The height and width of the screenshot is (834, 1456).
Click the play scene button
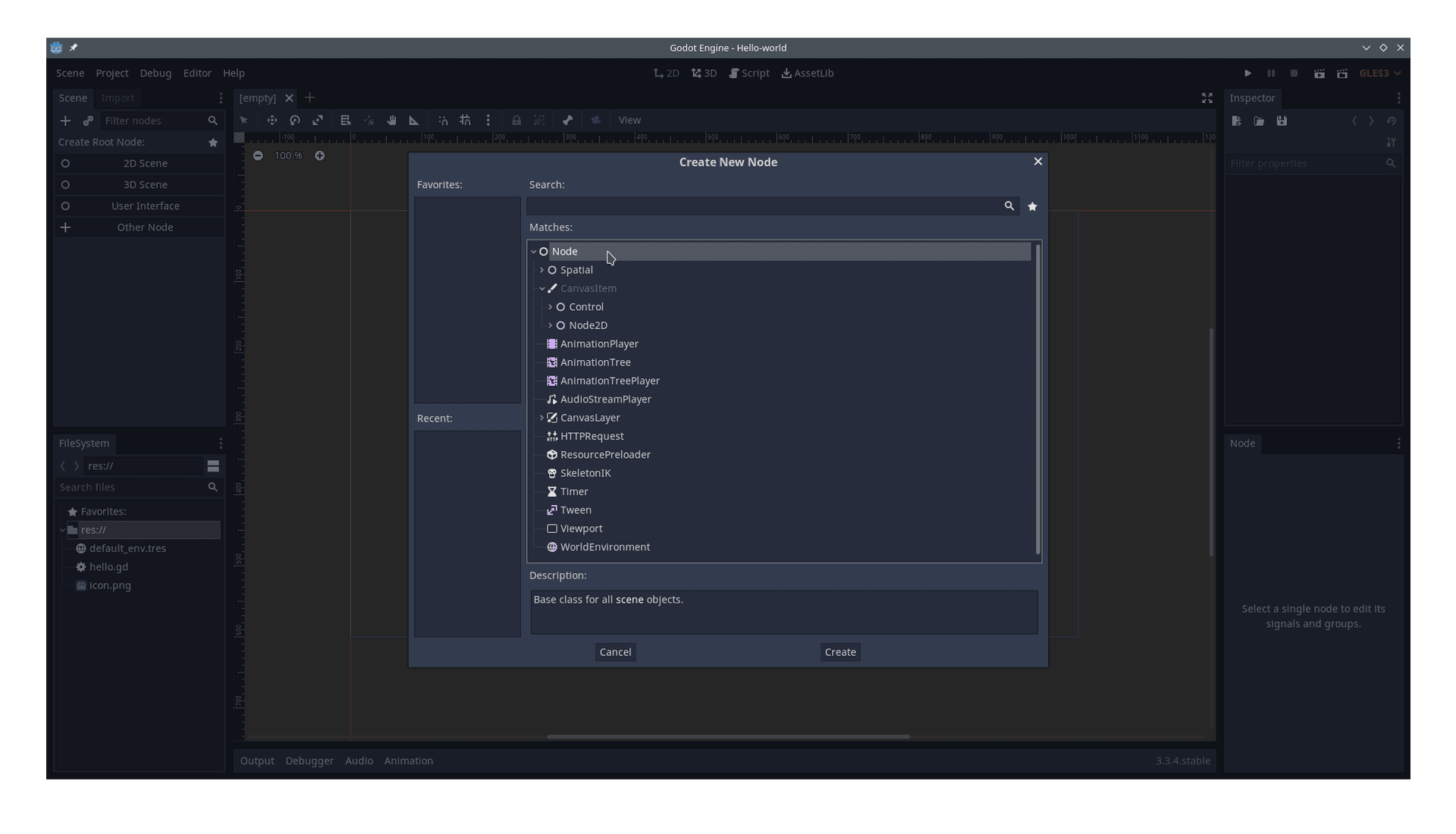pos(1318,73)
